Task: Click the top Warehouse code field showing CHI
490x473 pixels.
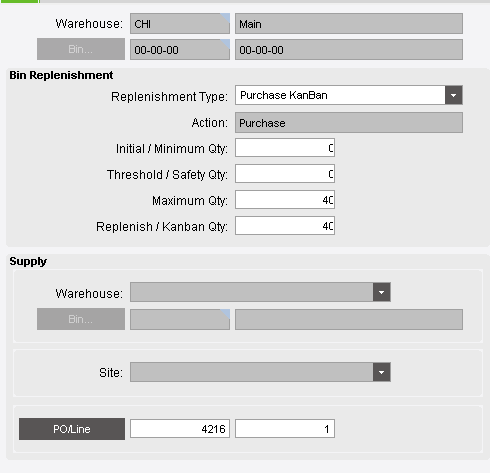Action: 180,24
